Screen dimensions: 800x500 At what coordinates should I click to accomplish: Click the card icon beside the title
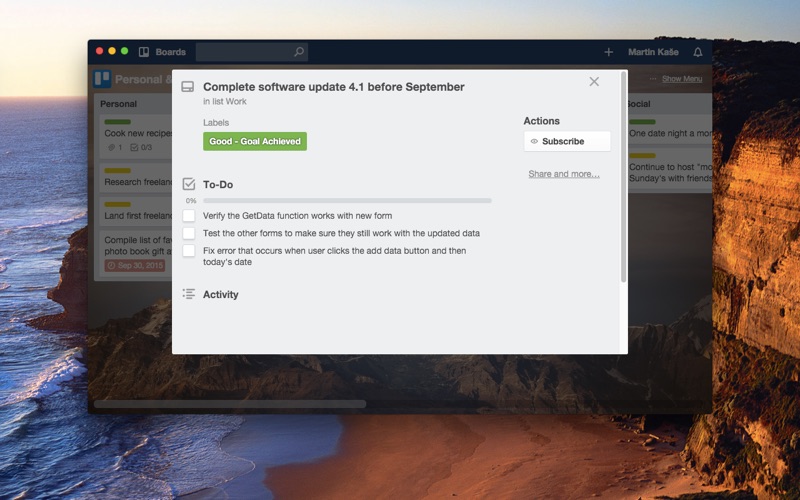(188, 87)
